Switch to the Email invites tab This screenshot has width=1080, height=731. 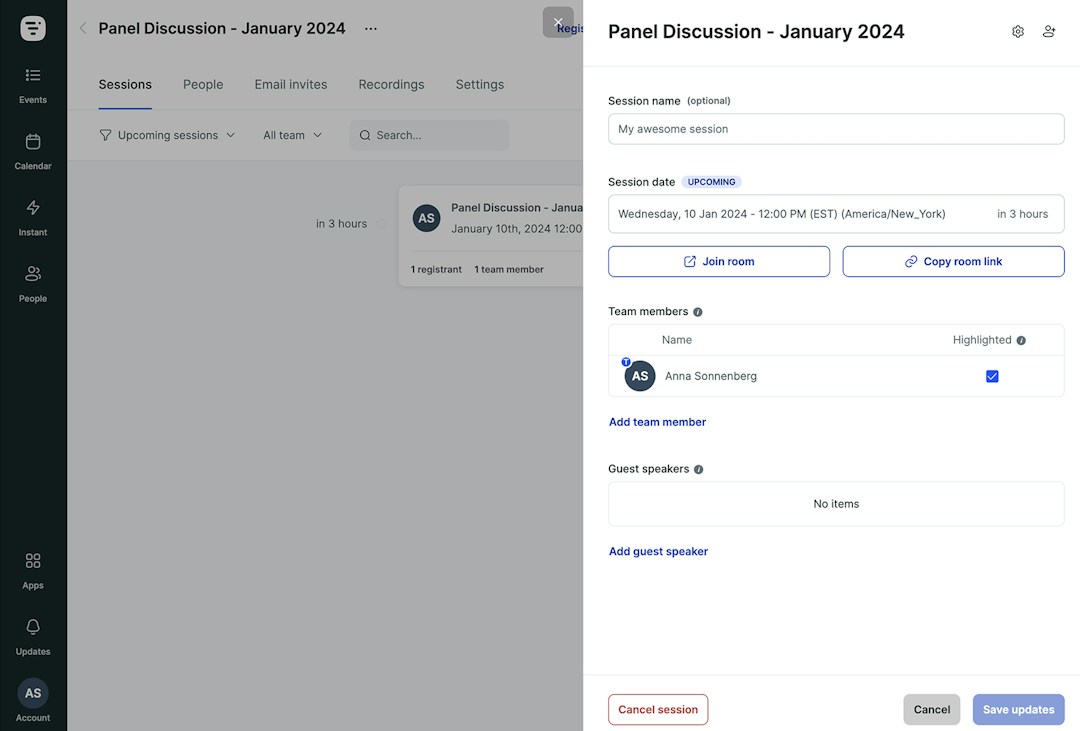click(x=291, y=85)
